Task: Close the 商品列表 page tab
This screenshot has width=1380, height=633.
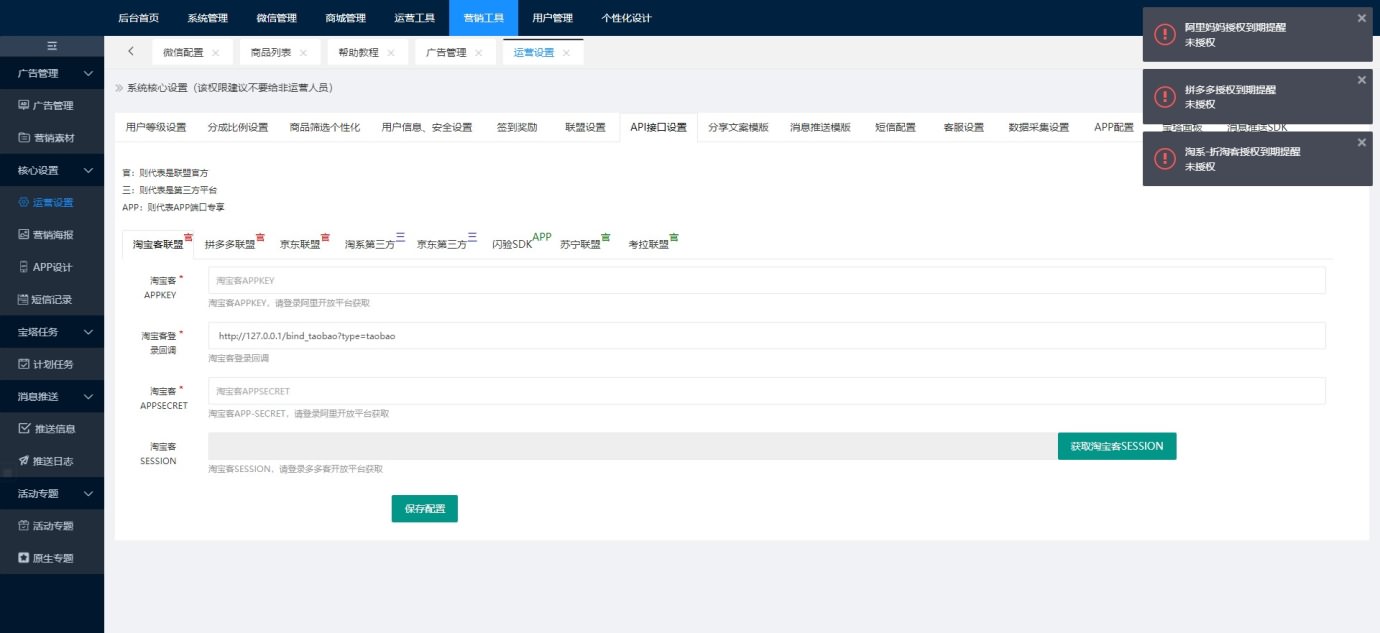Action: point(303,53)
